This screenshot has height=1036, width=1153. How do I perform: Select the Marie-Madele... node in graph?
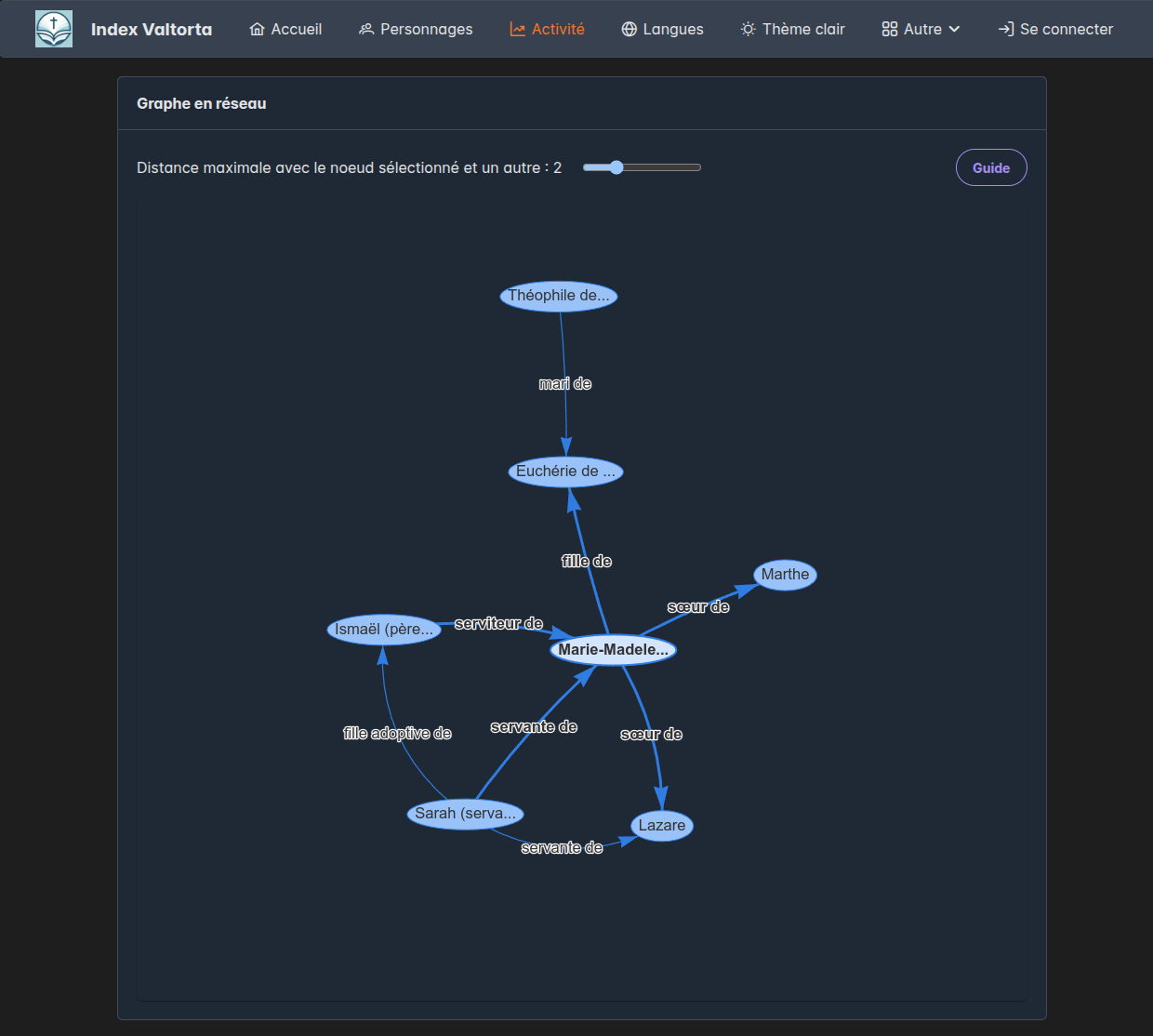point(613,650)
